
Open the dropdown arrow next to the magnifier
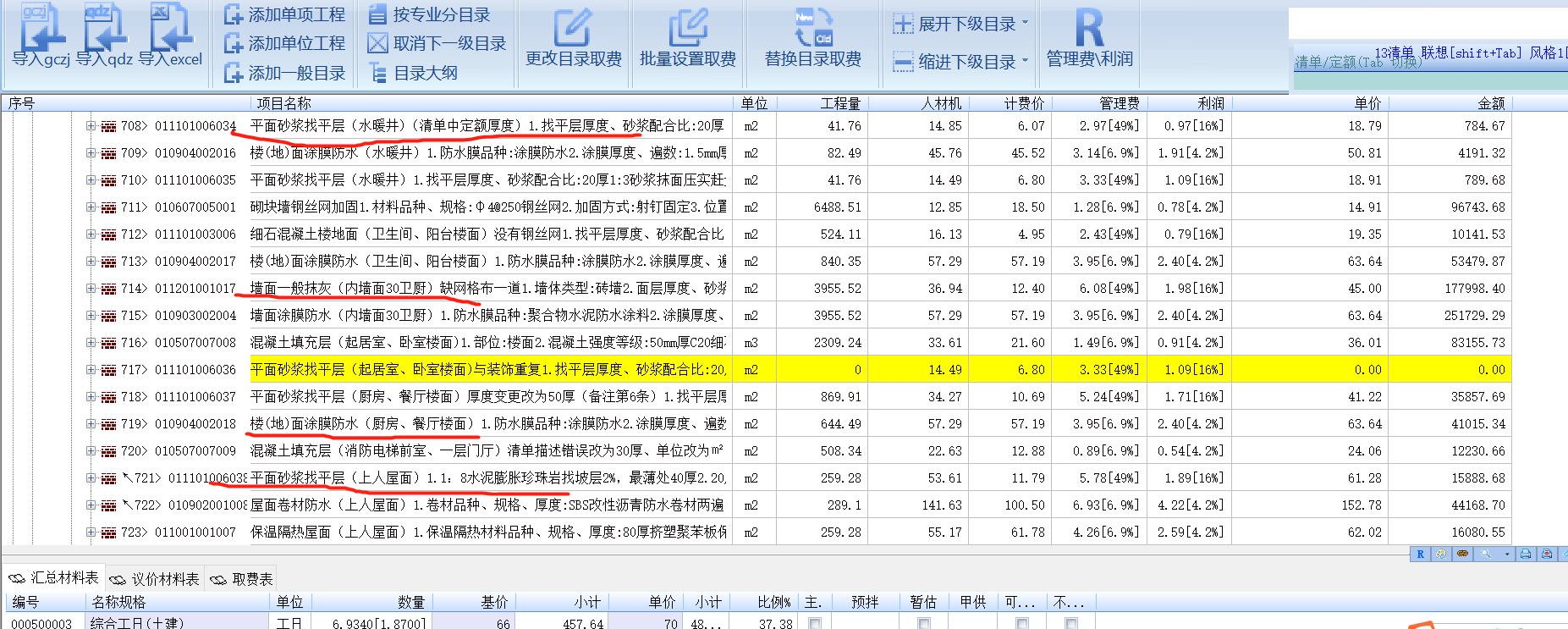(1507, 554)
